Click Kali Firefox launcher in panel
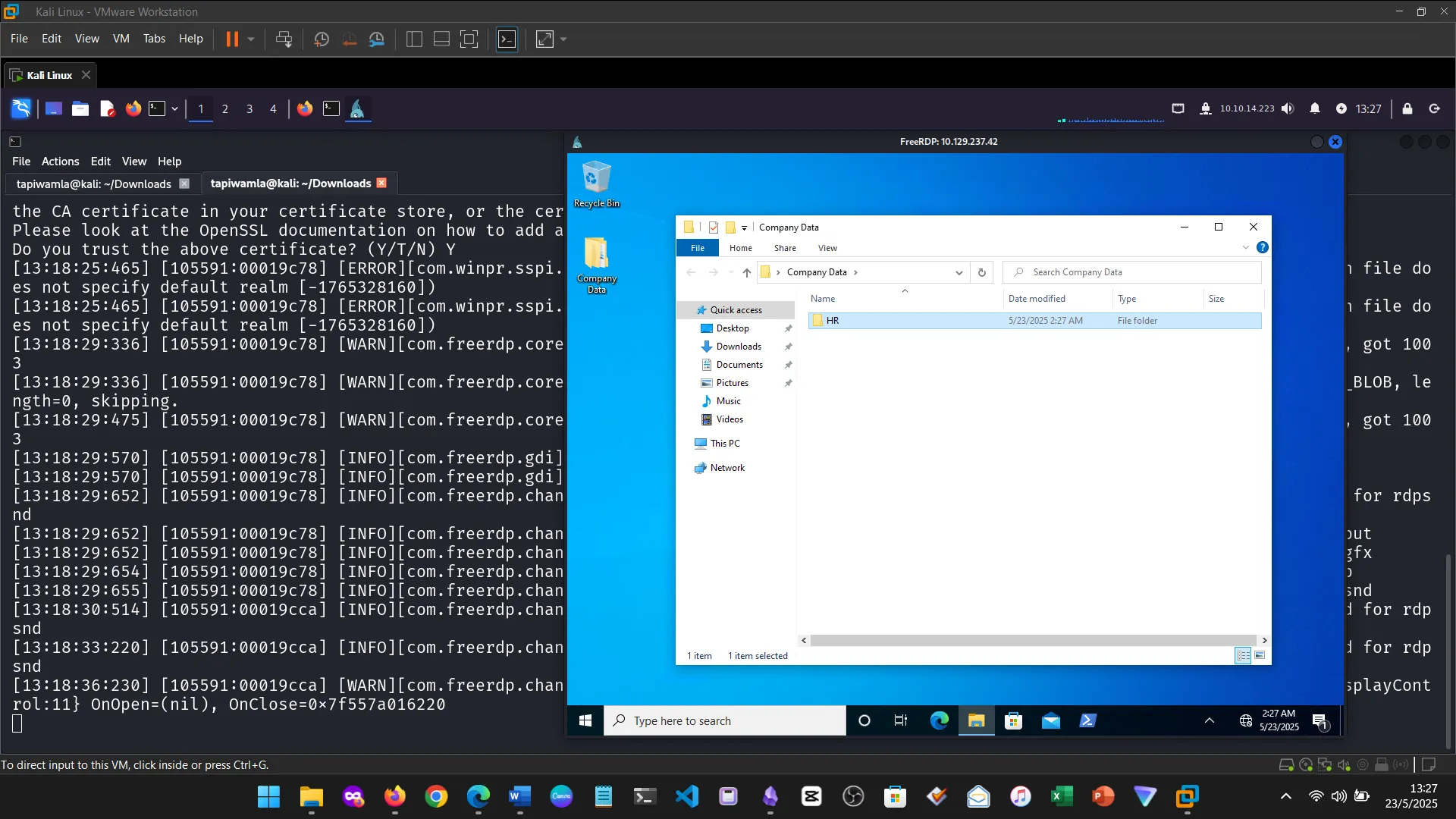 pyautogui.click(x=133, y=108)
